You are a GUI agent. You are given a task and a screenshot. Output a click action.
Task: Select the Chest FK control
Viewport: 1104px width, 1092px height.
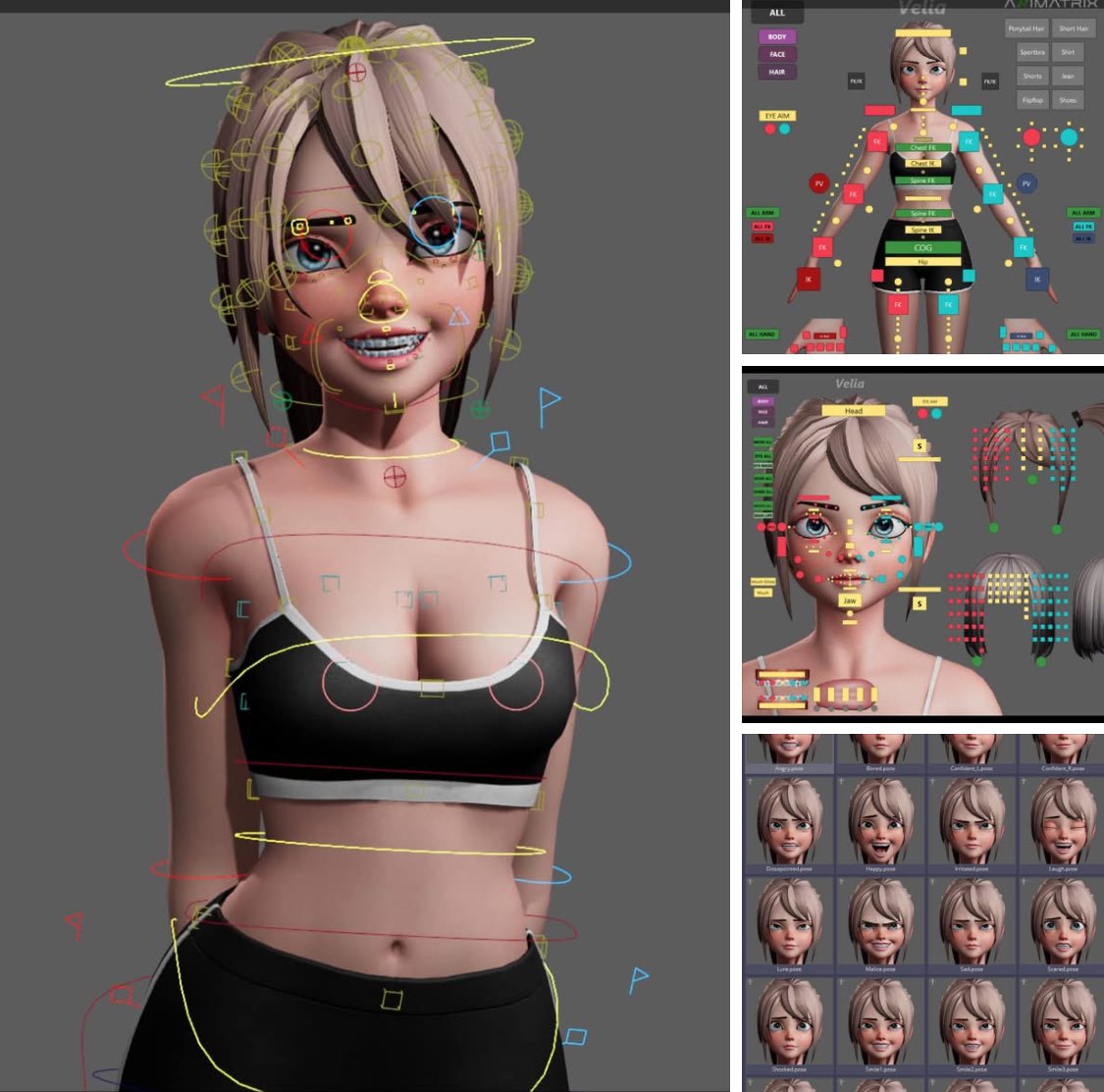(x=922, y=148)
